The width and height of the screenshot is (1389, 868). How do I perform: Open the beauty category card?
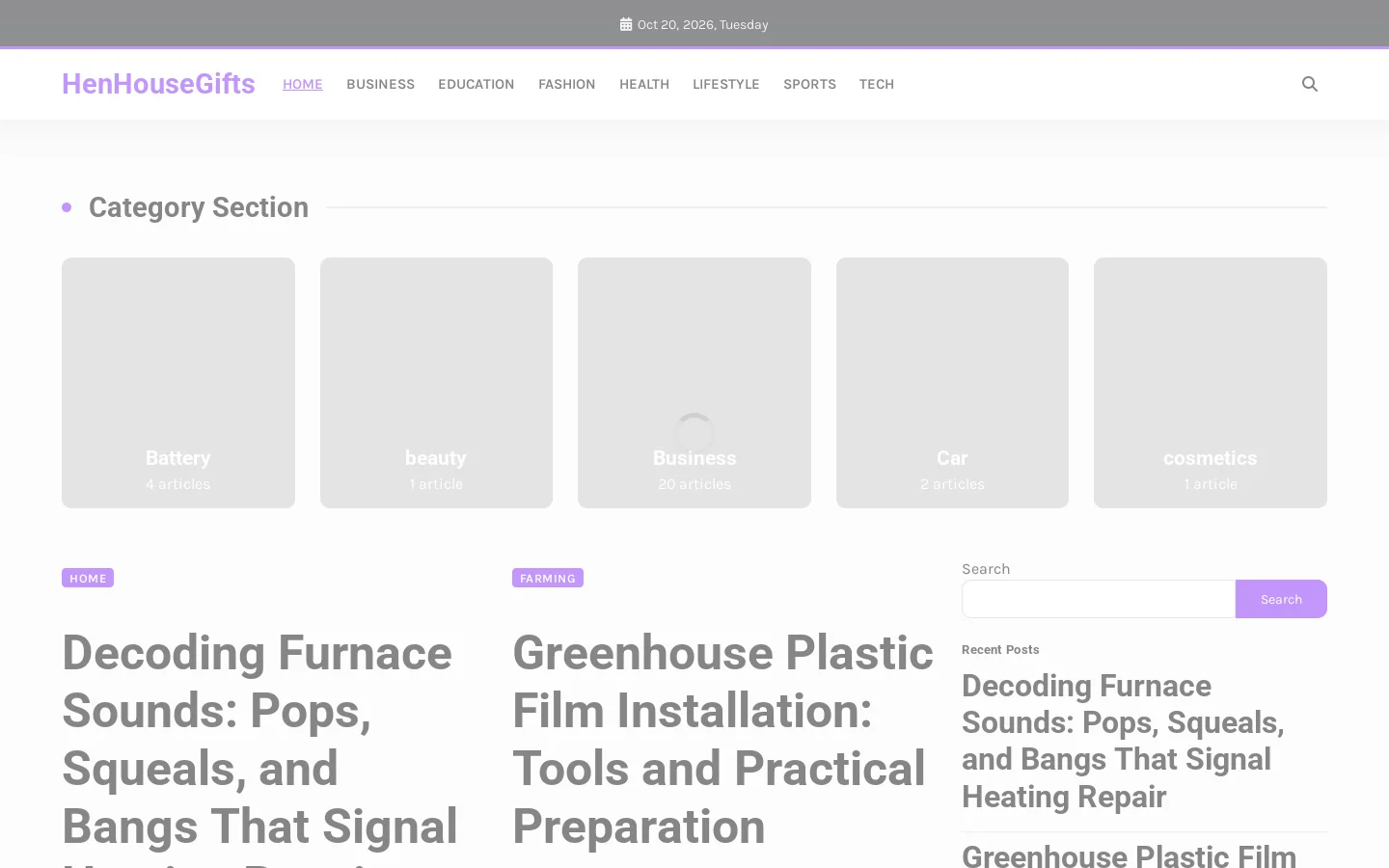pos(436,383)
